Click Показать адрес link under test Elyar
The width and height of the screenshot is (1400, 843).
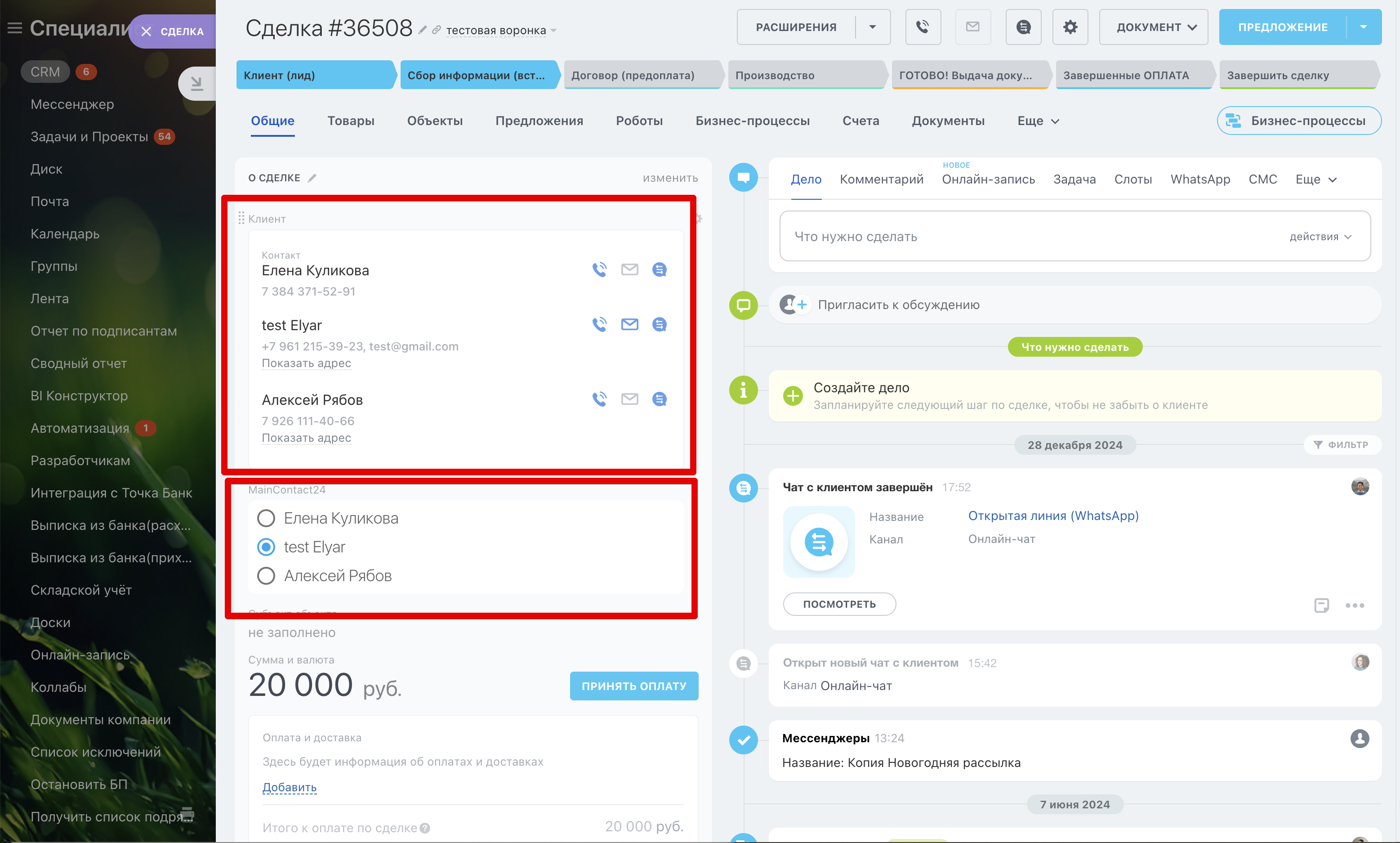(x=306, y=363)
